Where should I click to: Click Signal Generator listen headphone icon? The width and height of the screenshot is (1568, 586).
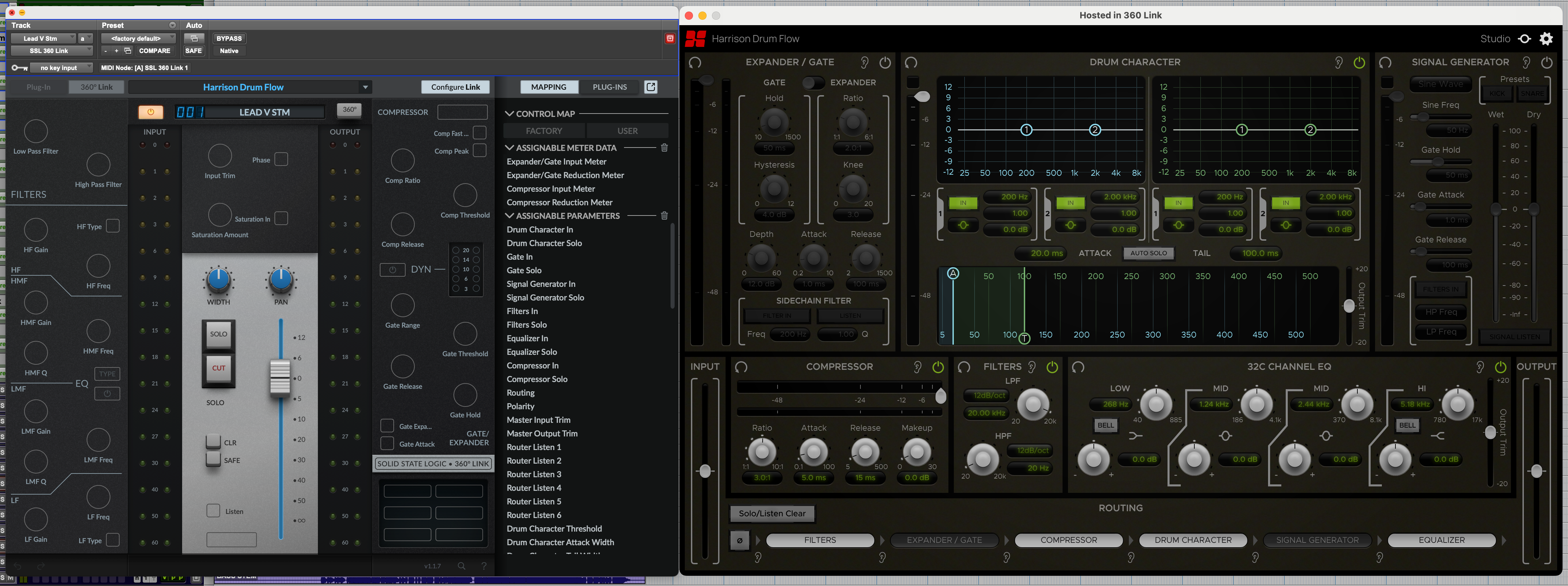pos(1385,62)
